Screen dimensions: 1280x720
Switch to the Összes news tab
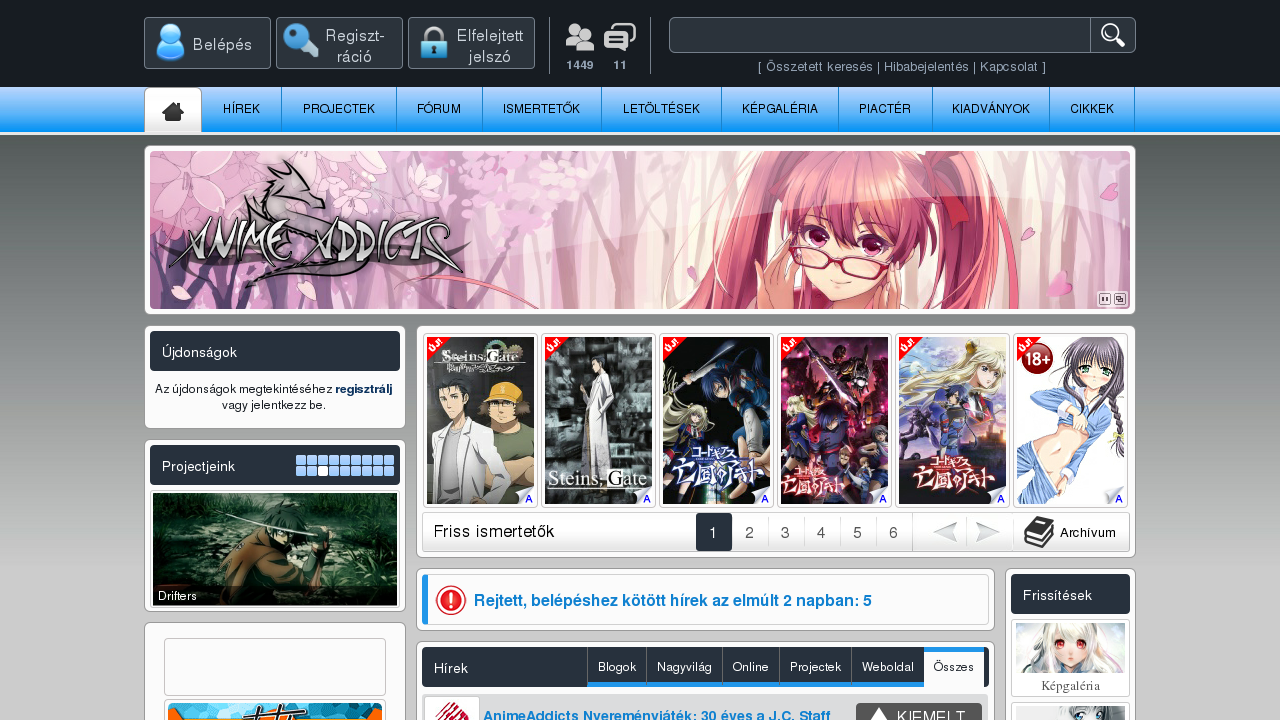(954, 666)
